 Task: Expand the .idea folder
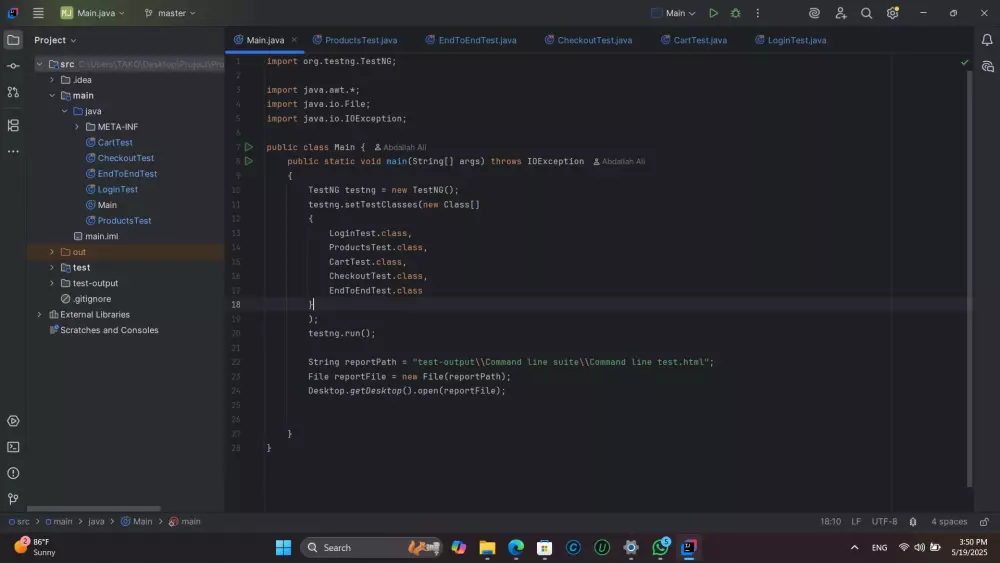[x=52, y=80]
